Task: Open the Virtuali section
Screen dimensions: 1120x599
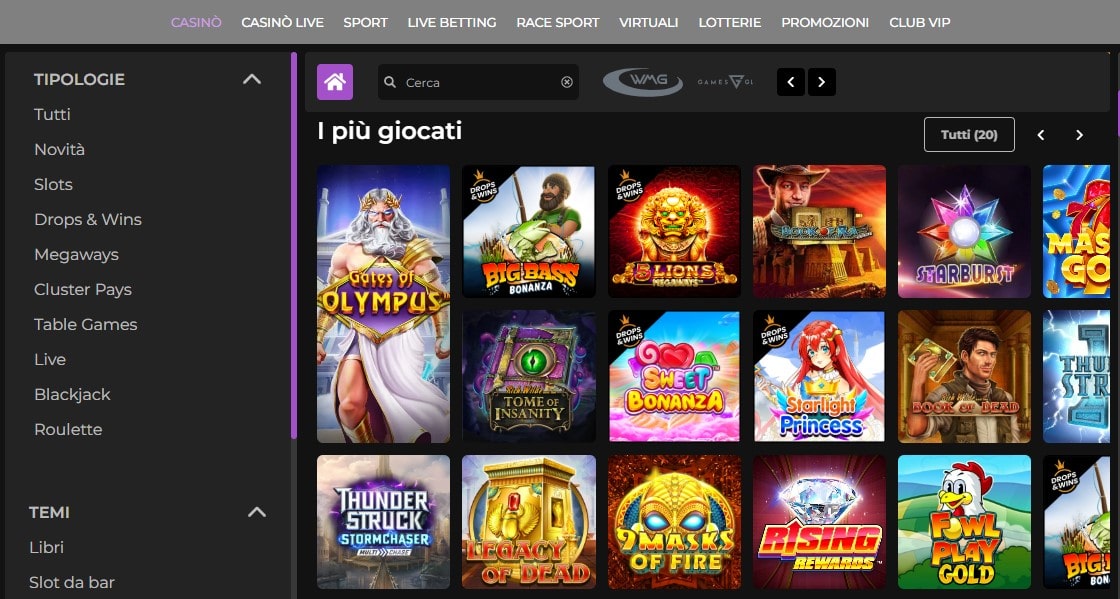Action: coord(649,22)
